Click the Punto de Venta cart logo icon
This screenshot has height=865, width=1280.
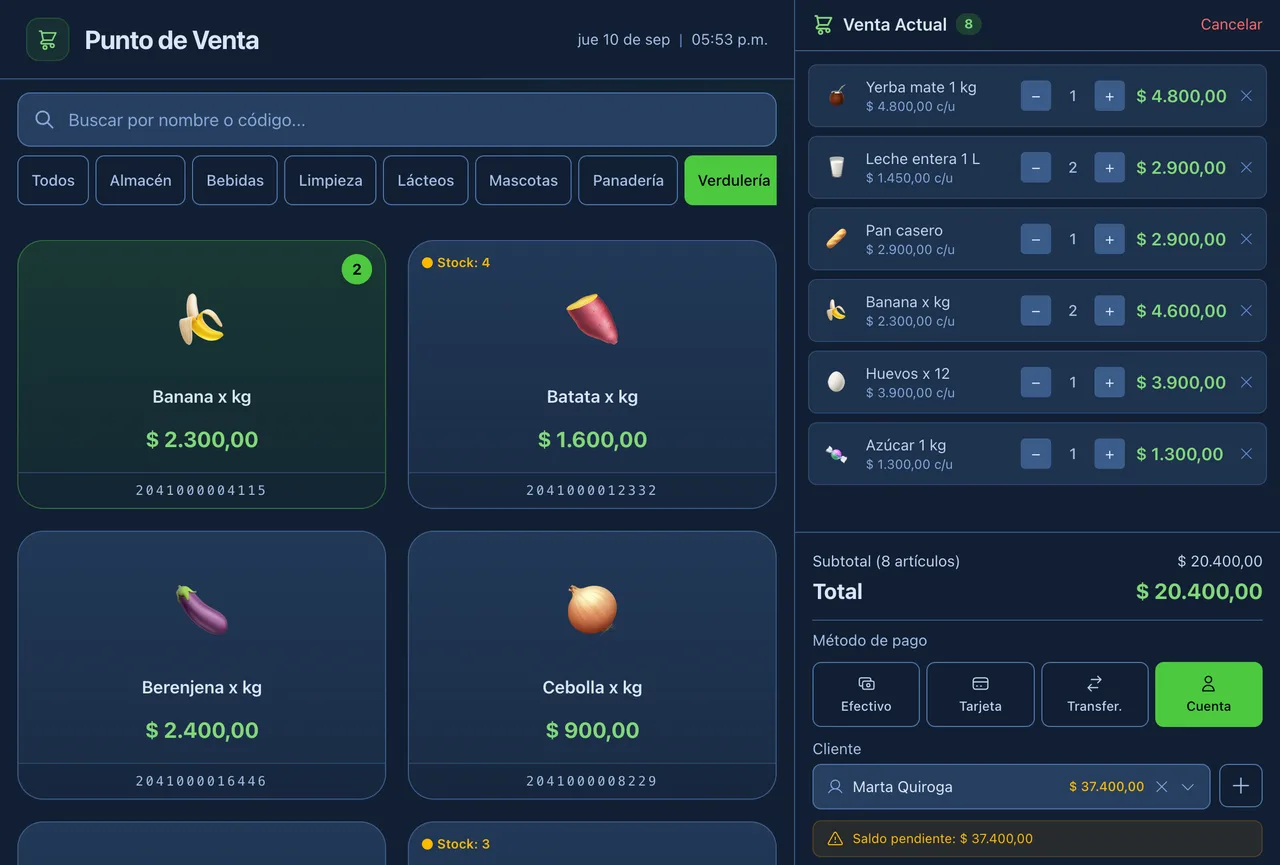pyautogui.click(x=47, y=40)
